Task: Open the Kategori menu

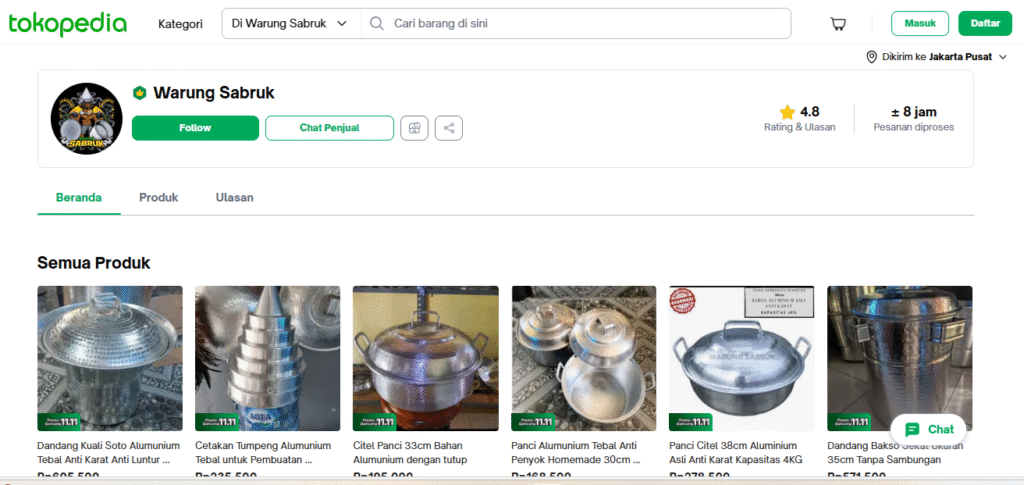Action: (x=180, y=24)
